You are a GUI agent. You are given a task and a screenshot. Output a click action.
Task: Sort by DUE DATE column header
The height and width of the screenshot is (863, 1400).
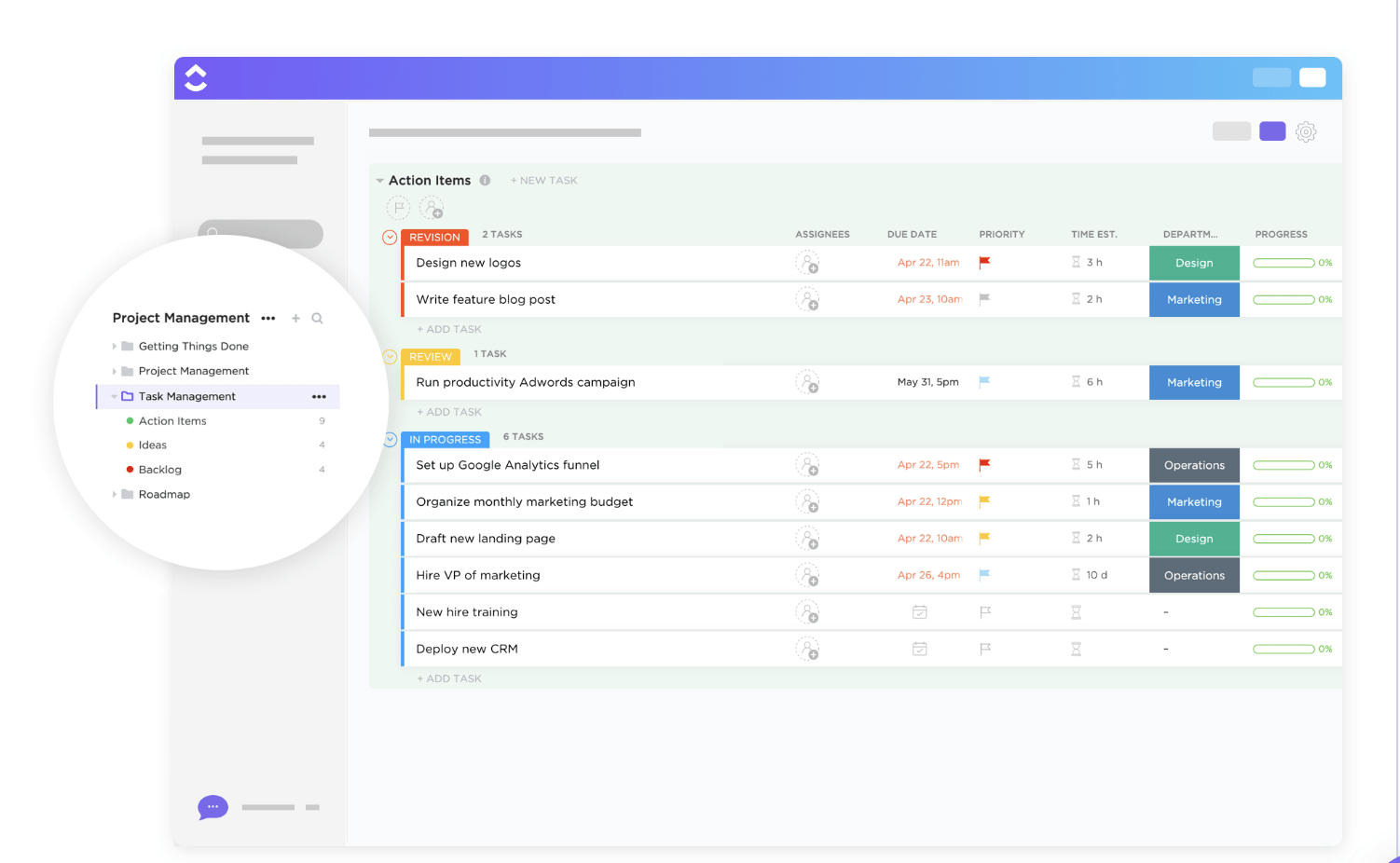click(912, 235)
